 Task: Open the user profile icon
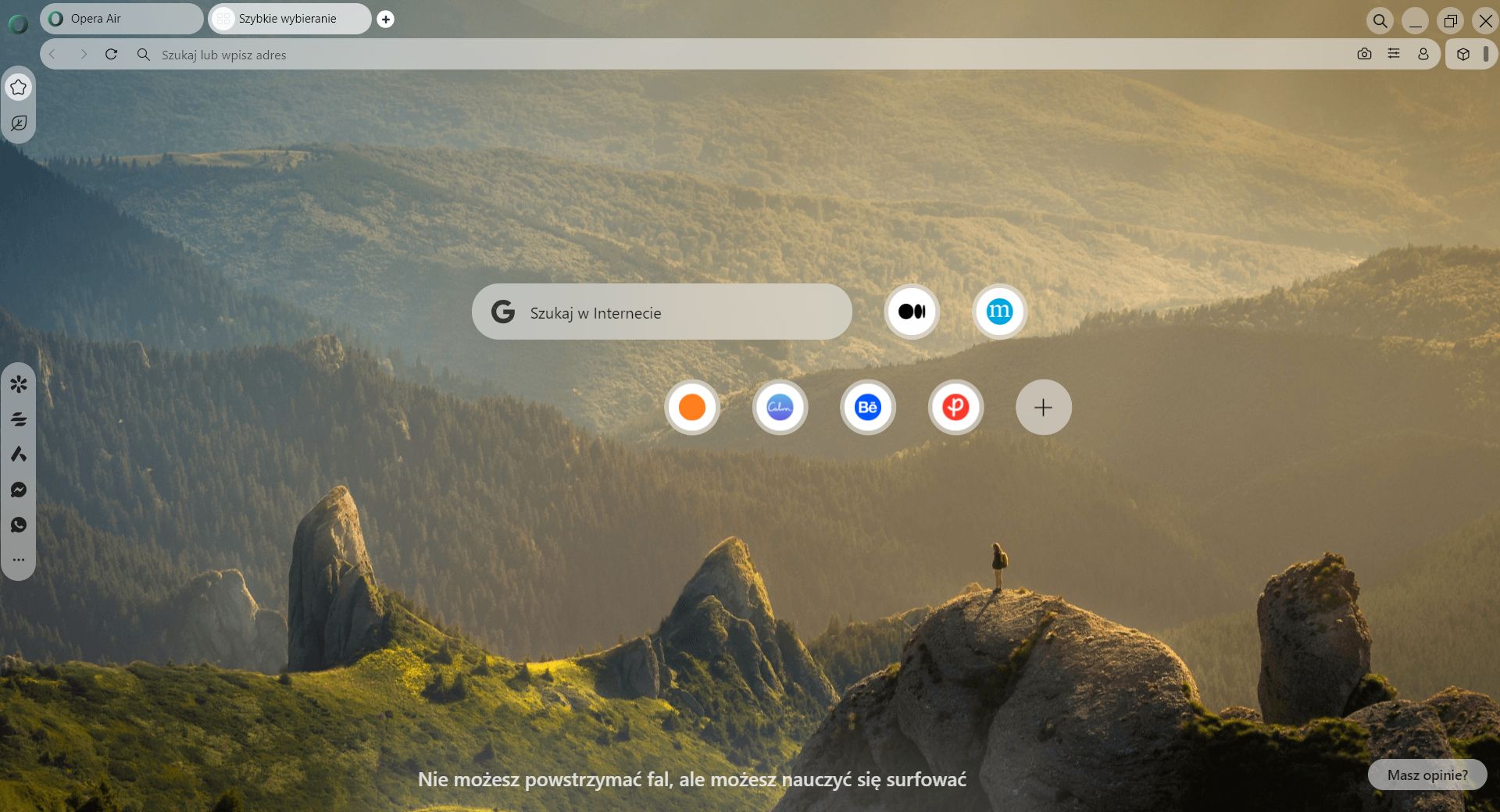click(x=1423, y=54)
